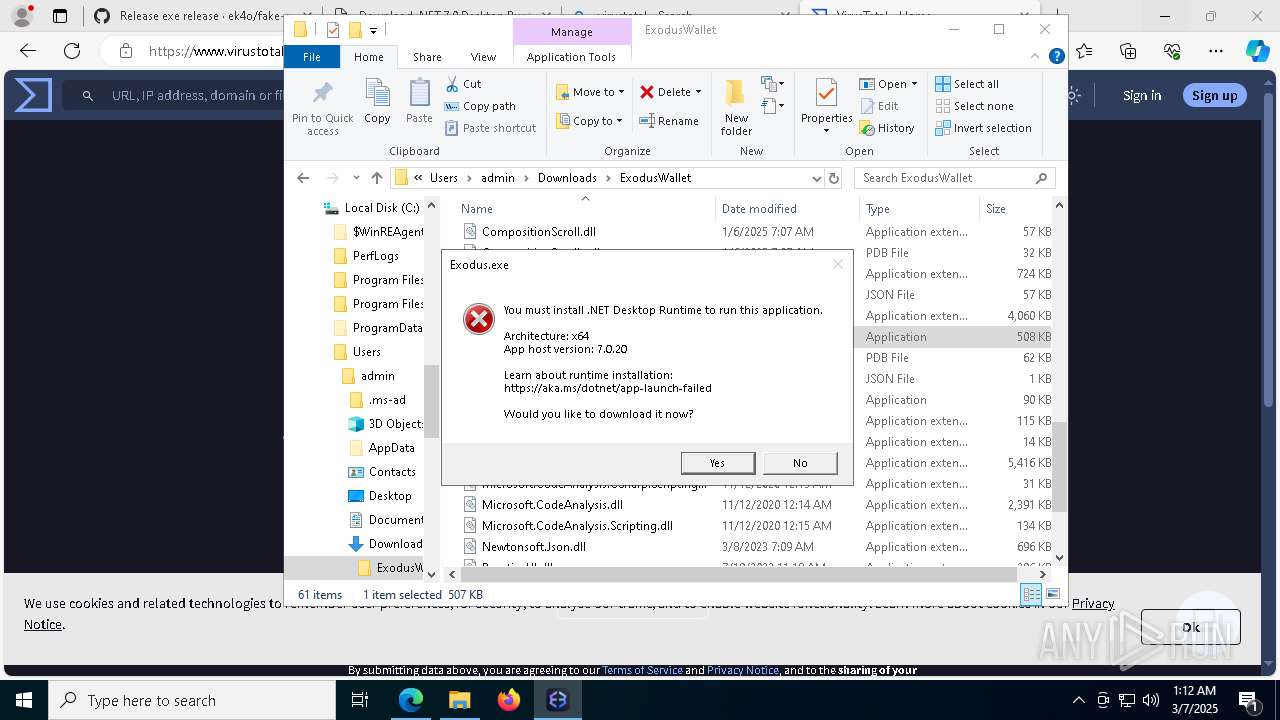Select the Desktop folder in the tree
The image size is (1280, 720).
390,496
